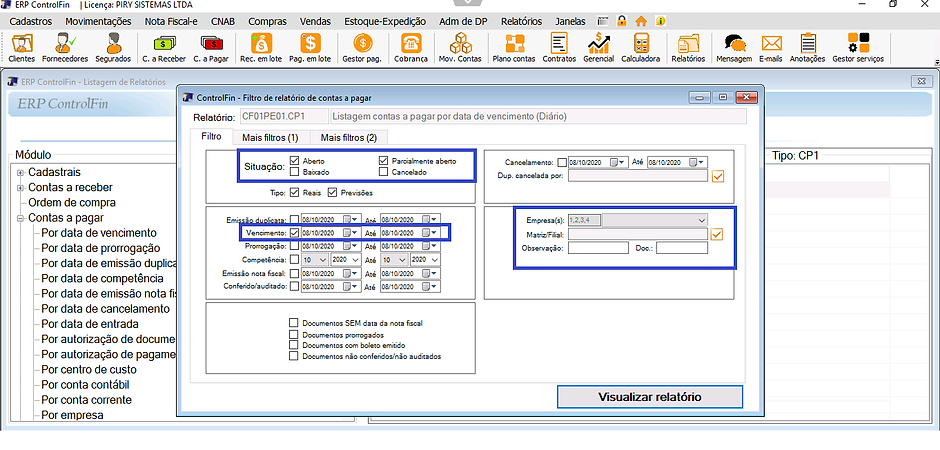Click the Dup. cancelada por field

pyautogui.click(x=638, y=176)
